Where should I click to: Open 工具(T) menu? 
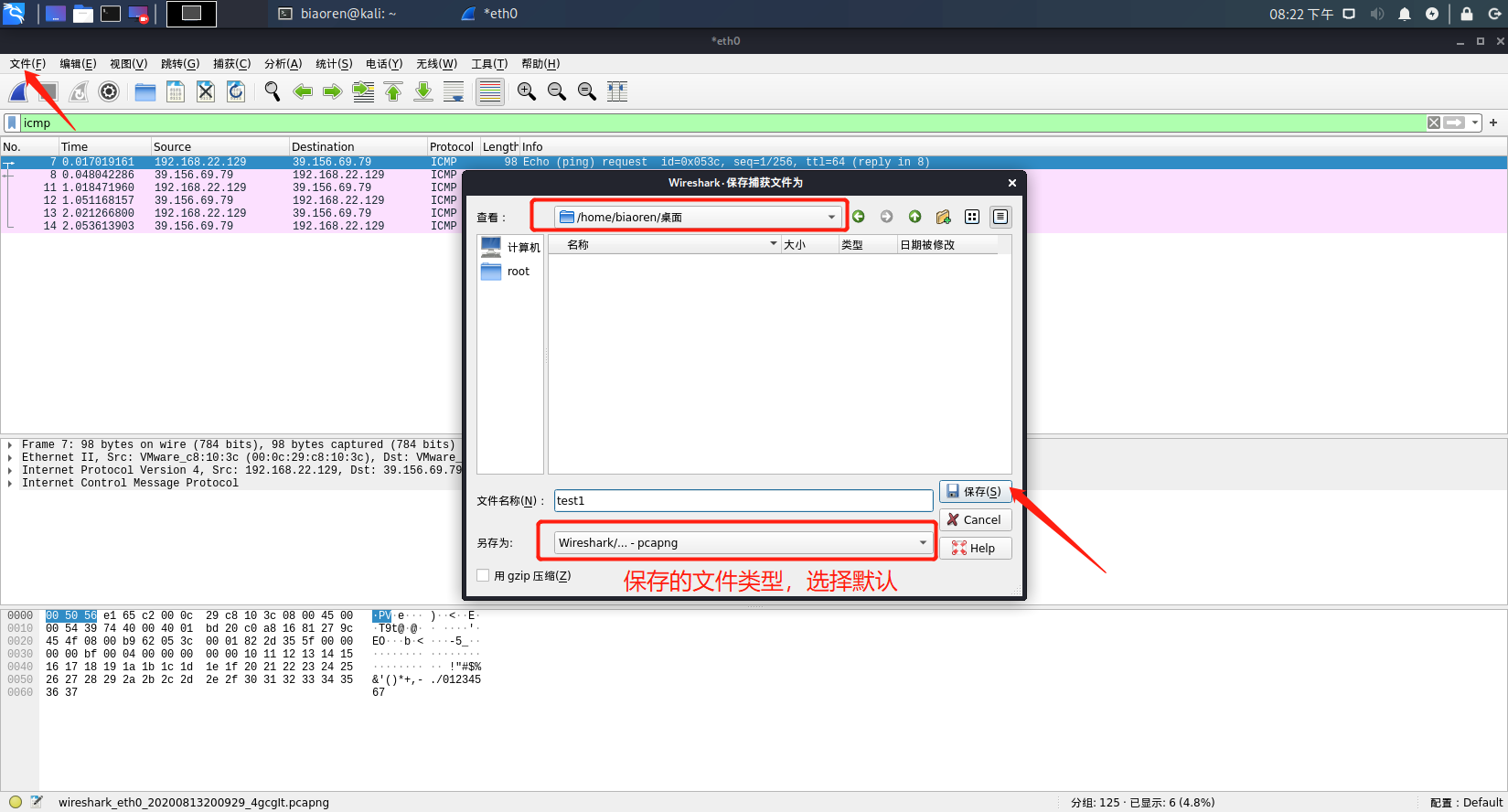coord(489,64)
